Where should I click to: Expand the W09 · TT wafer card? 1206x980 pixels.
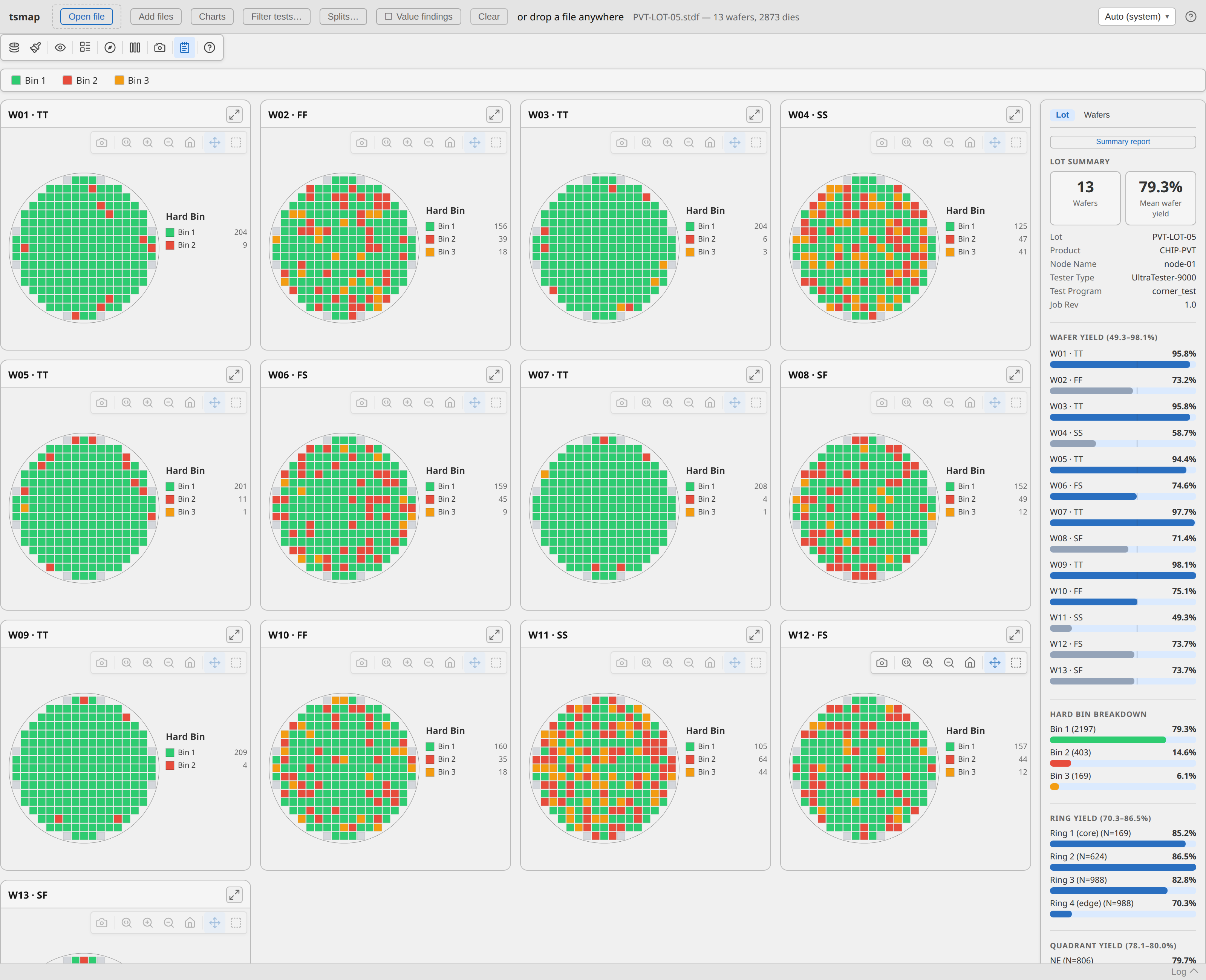click(x=234, y=635)
